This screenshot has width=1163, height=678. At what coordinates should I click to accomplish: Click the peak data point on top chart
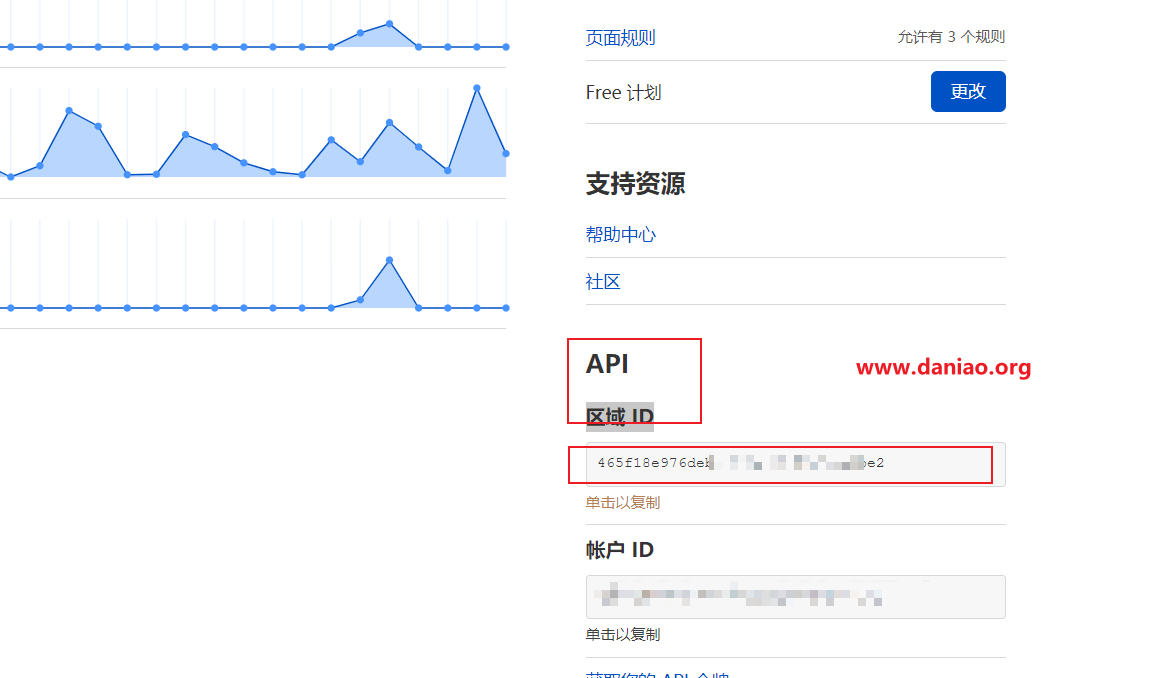point(389,24)
